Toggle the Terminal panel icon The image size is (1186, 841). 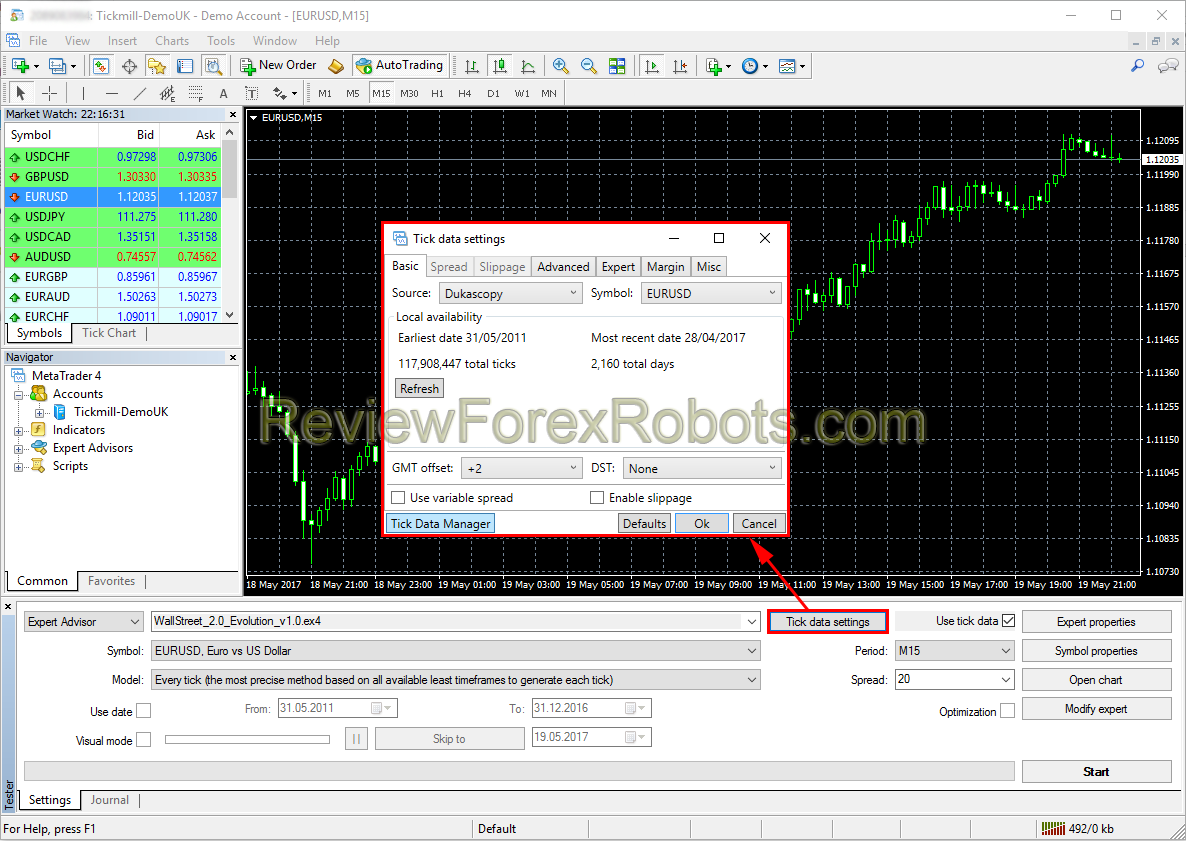pos(185,66)
